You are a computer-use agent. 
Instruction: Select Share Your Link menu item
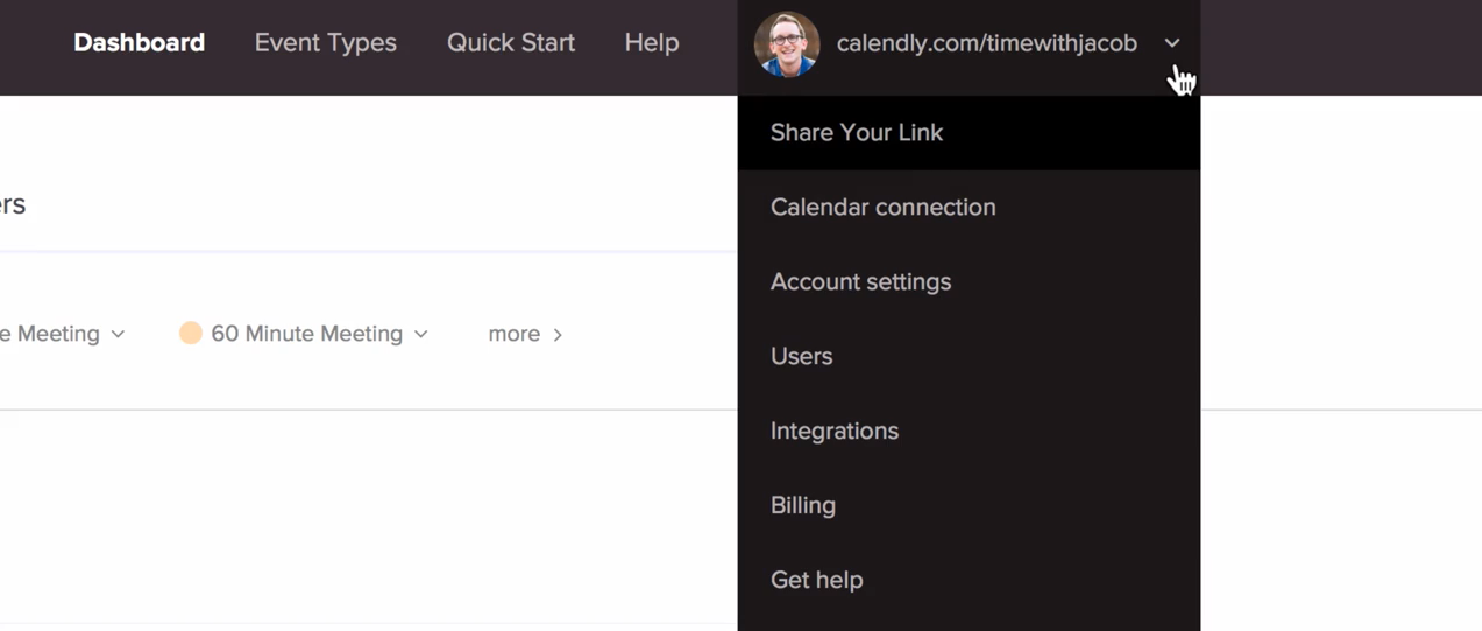[969, 133]
